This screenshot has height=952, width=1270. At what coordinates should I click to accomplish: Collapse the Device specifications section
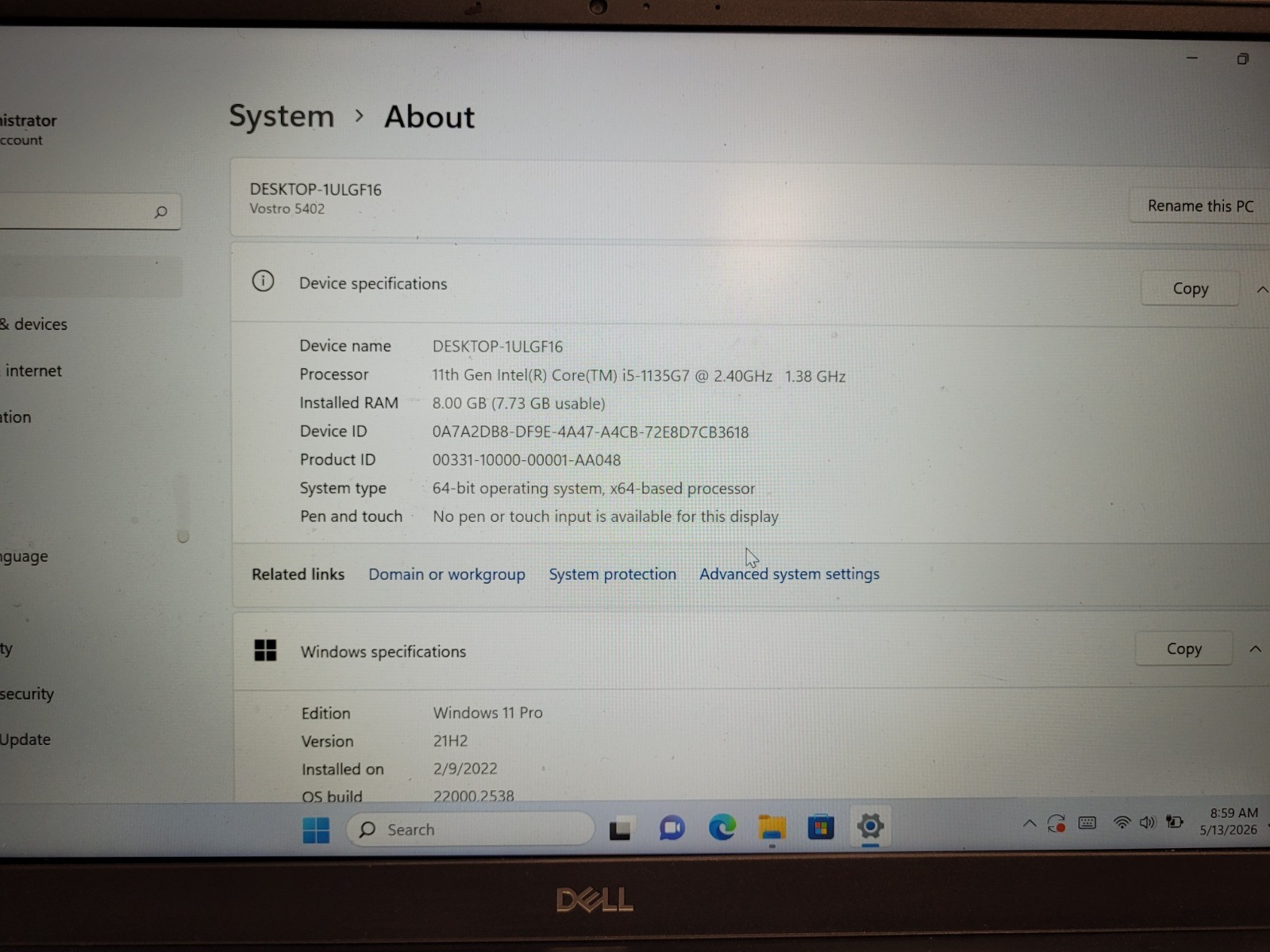pyautogui.click(x=1262, y=290)
